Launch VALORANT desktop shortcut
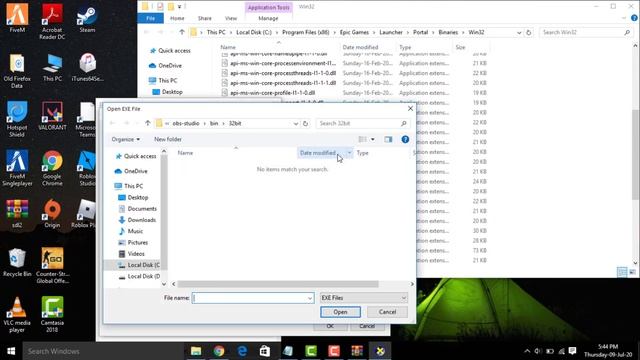 pos(52,116)
